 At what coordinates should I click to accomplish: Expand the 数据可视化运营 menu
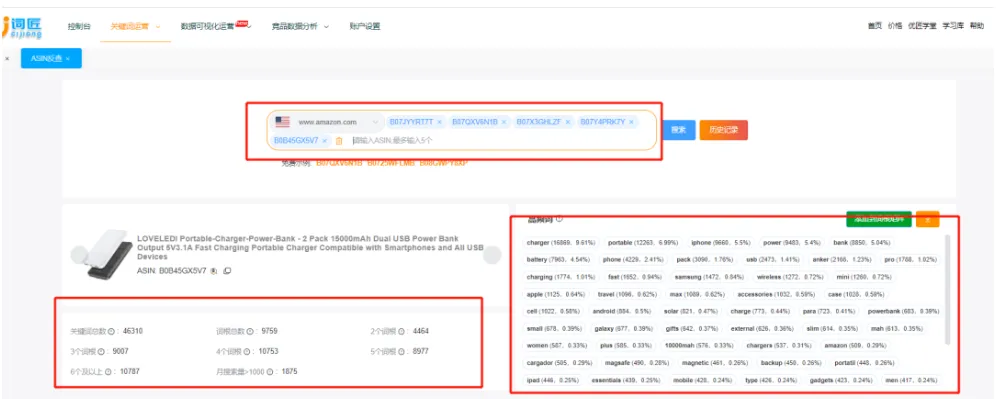(216, 26)
